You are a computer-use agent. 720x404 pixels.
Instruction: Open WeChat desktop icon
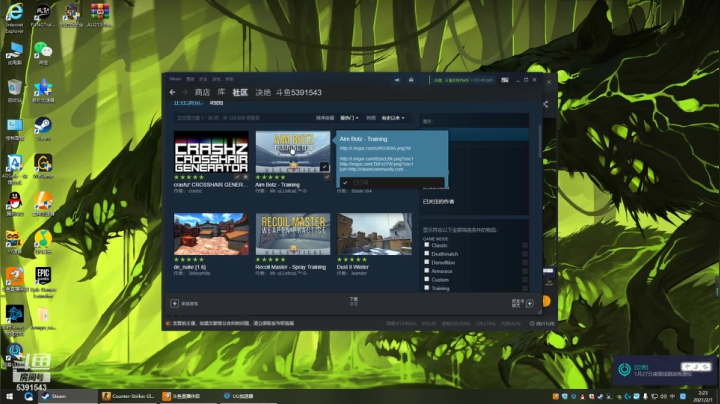click(x=43, y=53)
